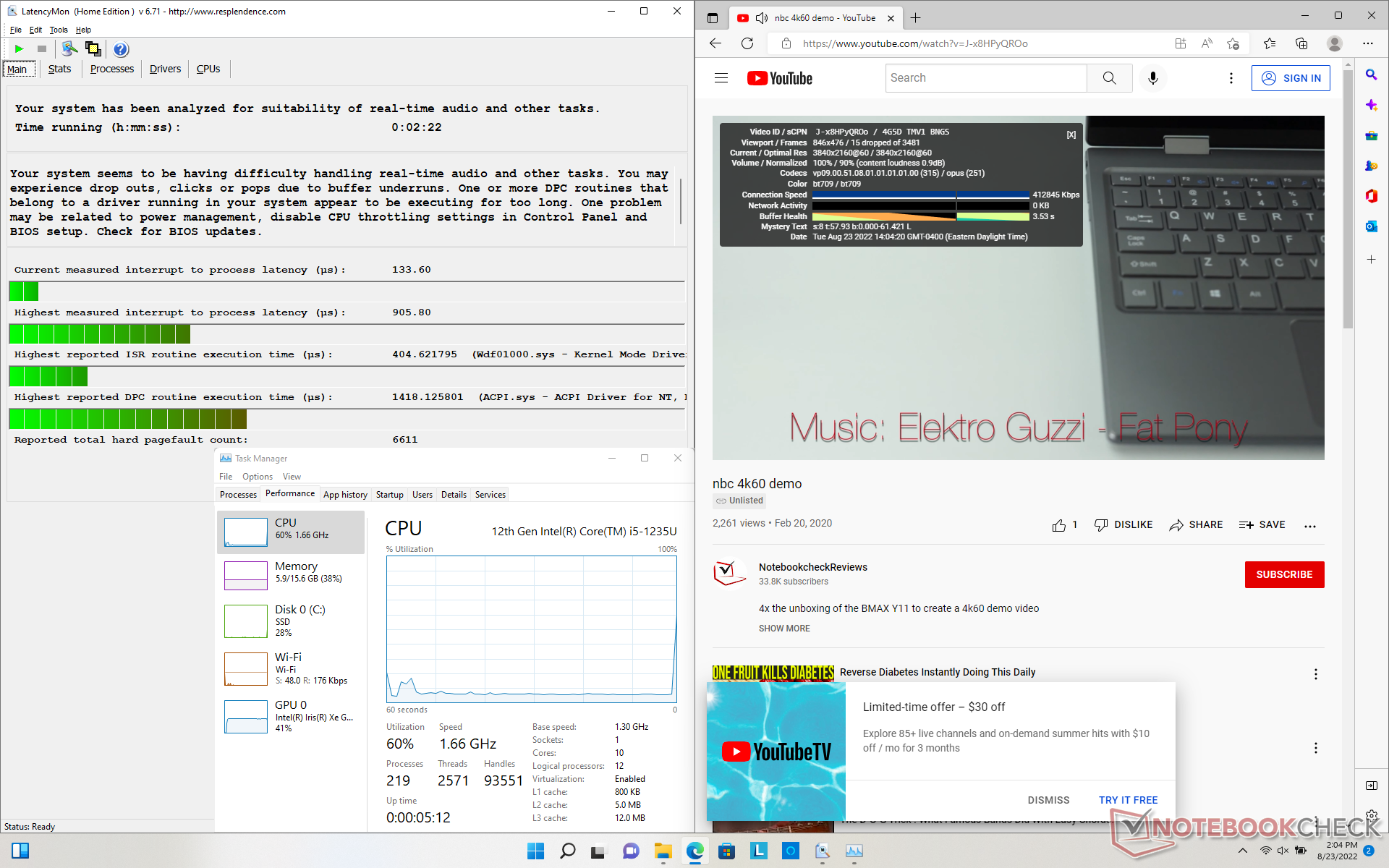Open the video's more actions ellipsis
1389x868 pixels.
coord(1309,525)
